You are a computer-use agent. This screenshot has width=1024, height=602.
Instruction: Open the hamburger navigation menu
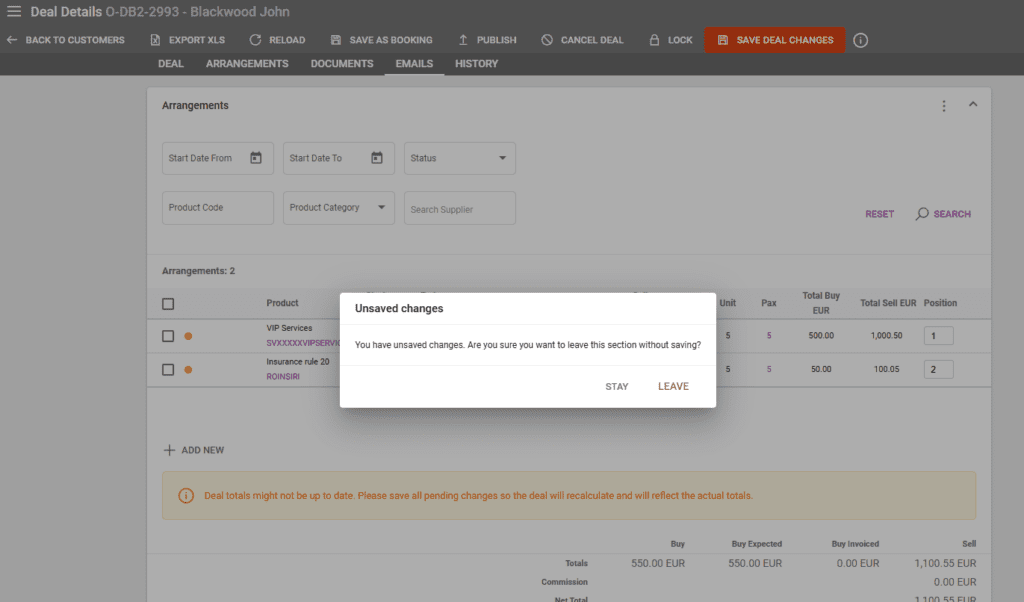(14, 11)
